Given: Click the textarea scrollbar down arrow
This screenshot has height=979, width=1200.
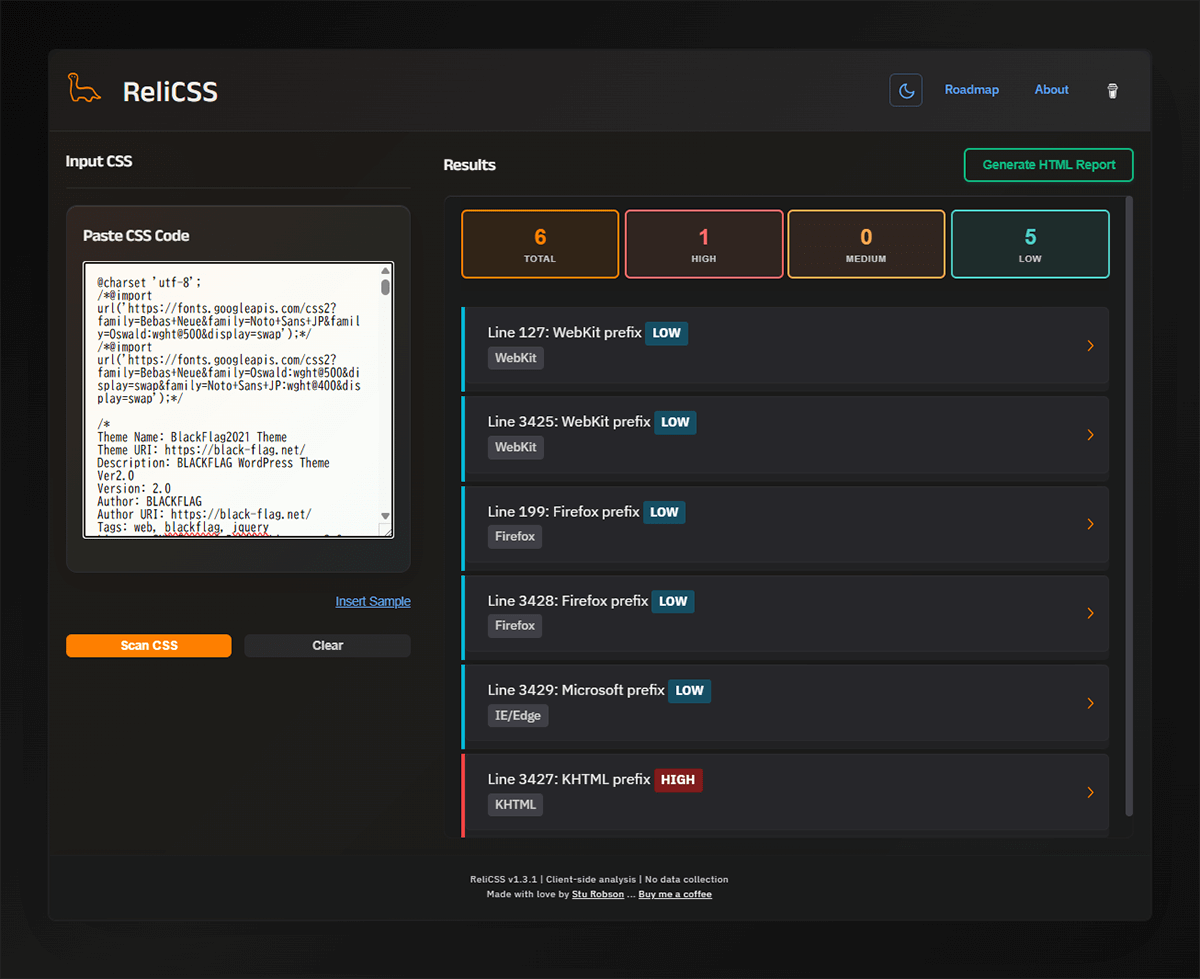Looking at the screenshot, I should (x=385, y=516).
